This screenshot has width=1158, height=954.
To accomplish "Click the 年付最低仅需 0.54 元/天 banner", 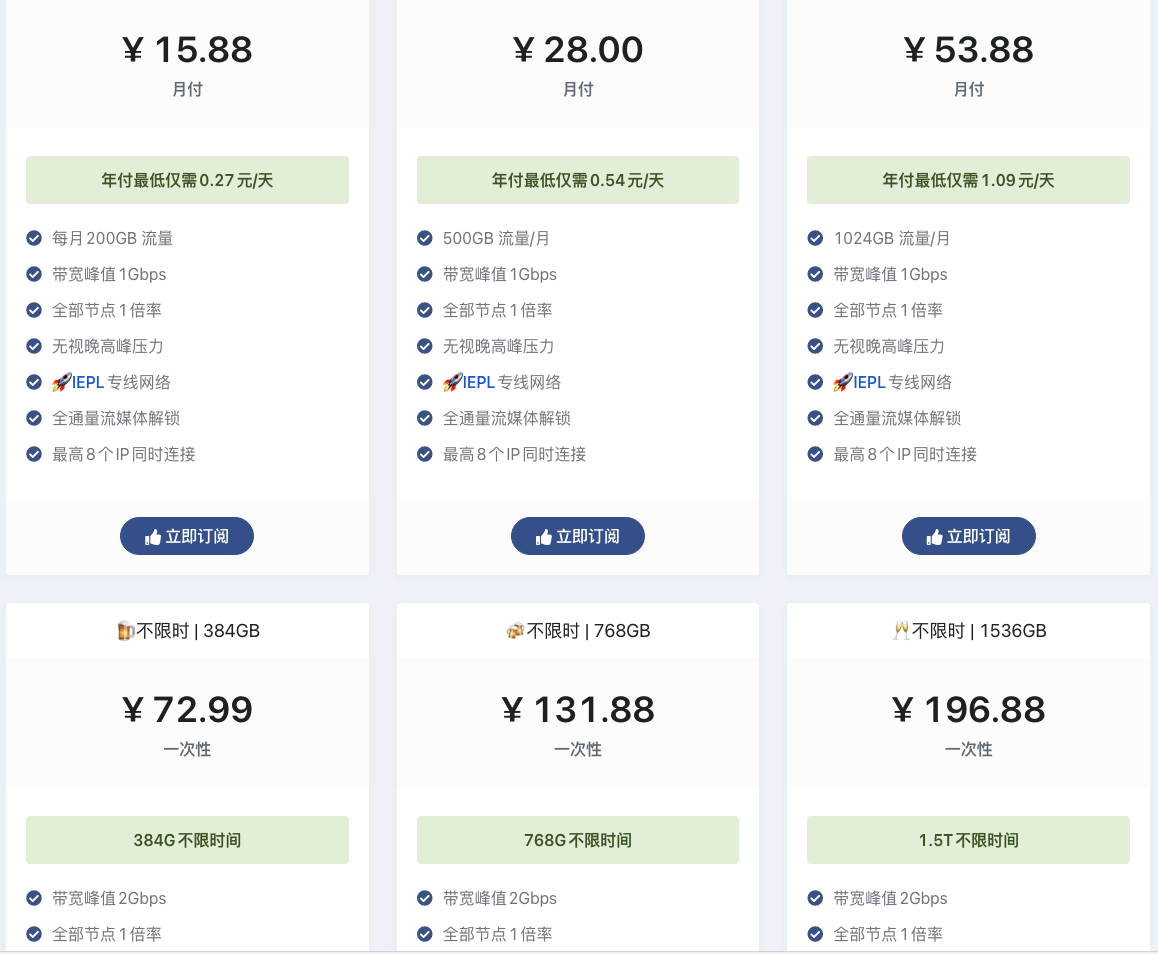I will click(x=578, y=180).
